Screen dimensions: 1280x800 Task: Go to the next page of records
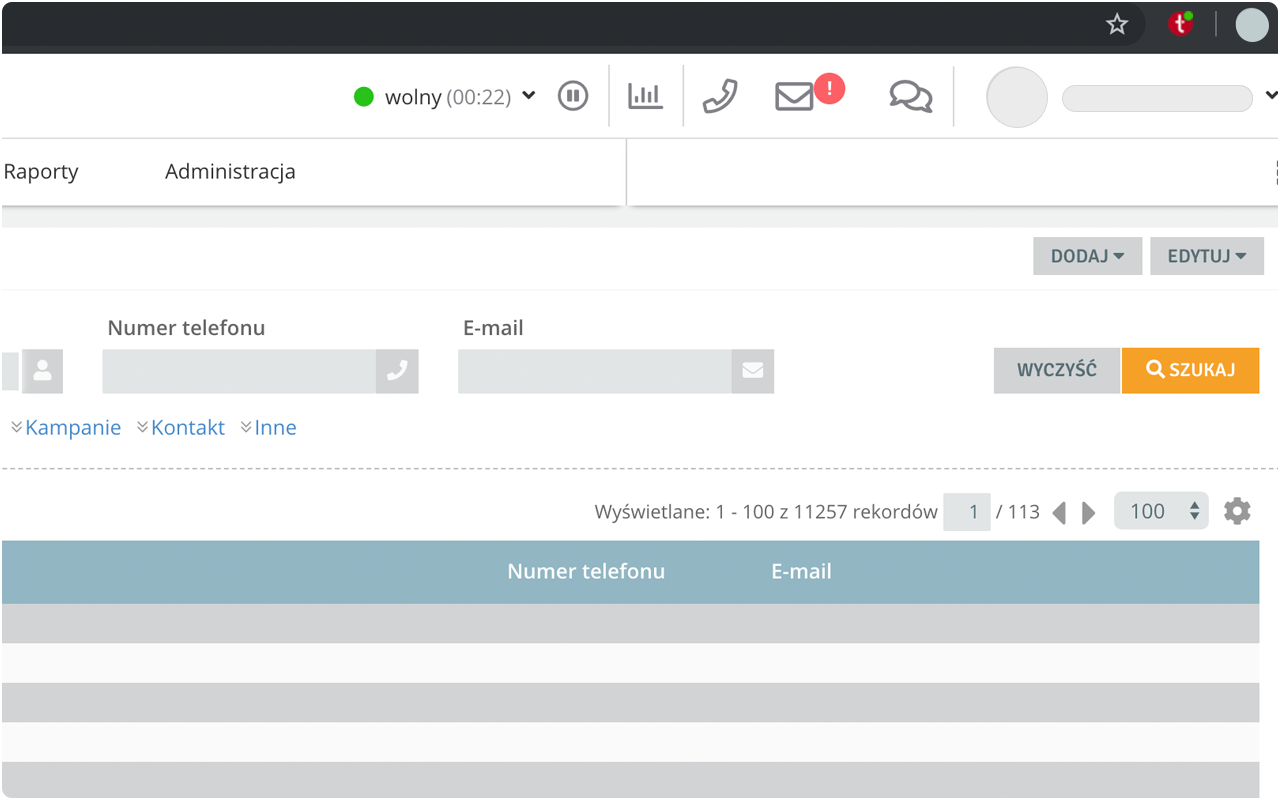[1089, 513]
